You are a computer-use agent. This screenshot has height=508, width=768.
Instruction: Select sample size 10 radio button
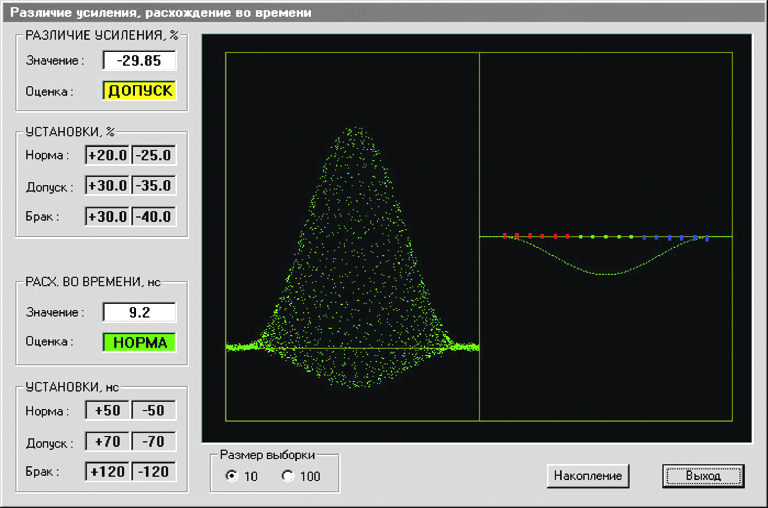click(232, 476)
